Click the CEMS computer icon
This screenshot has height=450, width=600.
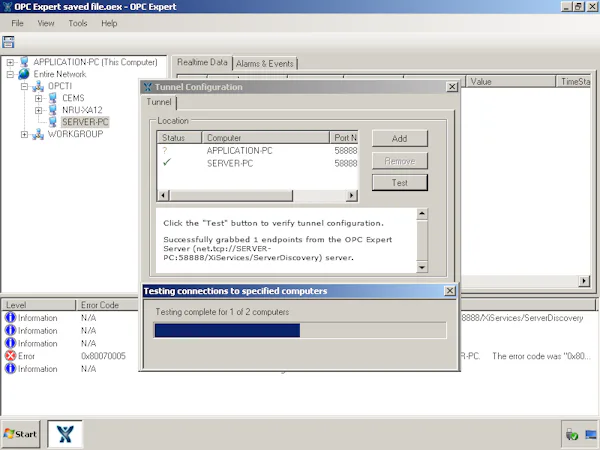pos(52,98)
